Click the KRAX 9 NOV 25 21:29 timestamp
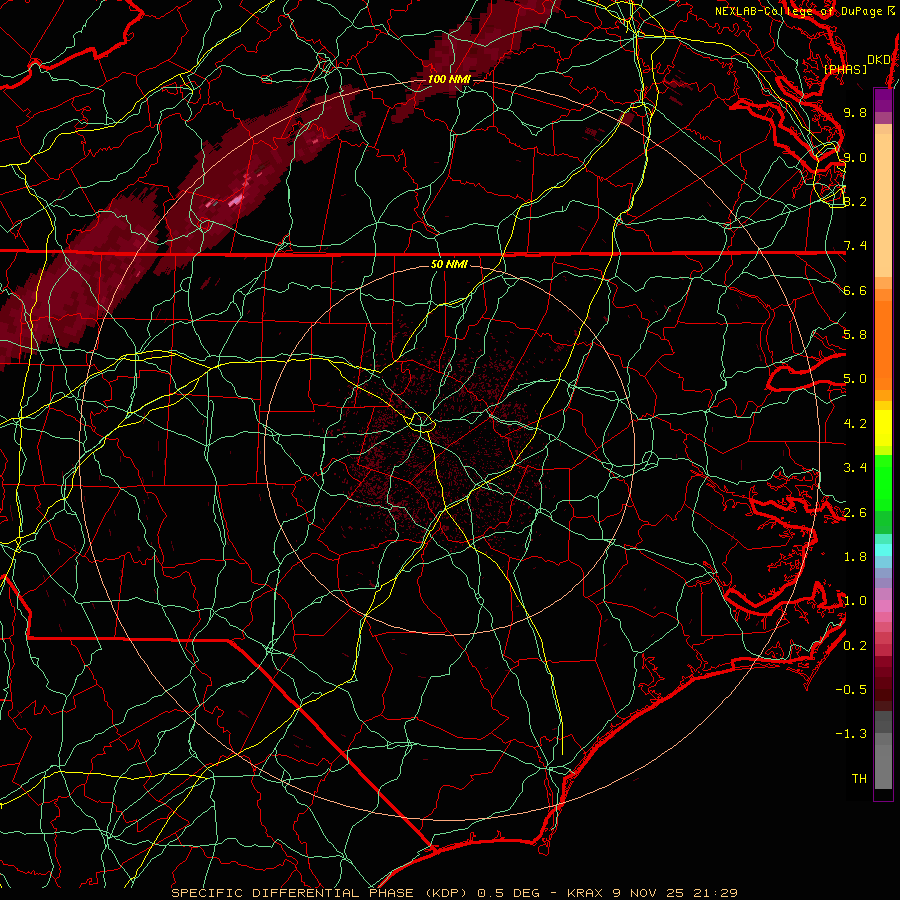 [x=652, y=893]
